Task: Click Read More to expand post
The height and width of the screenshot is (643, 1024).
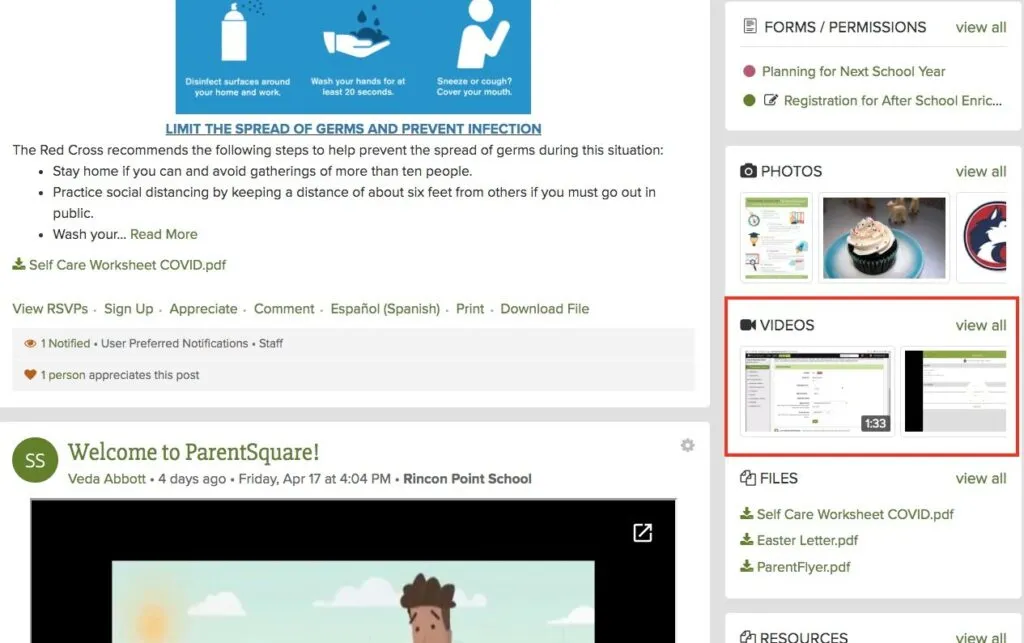Action: 163,234
